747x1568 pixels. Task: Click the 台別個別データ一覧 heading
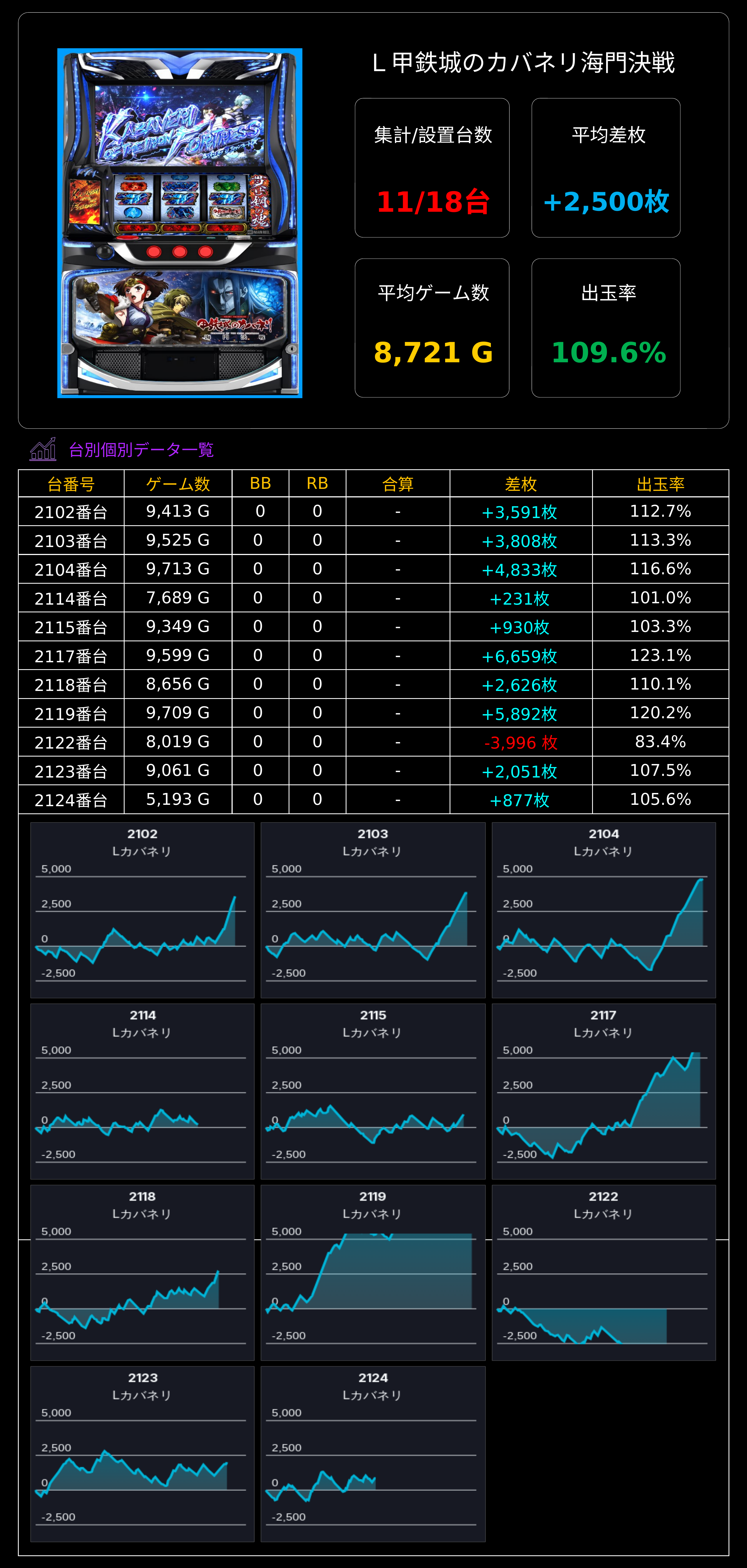141,450
